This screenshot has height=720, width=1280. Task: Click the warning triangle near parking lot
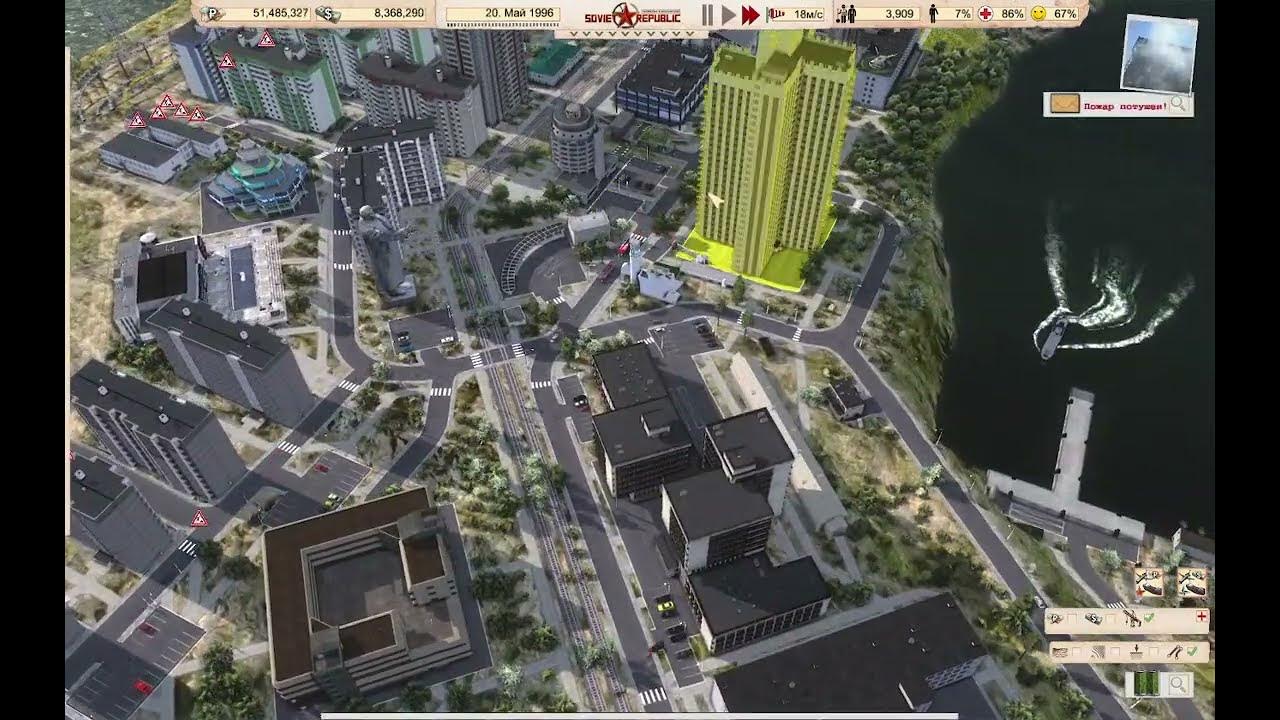[x=199, y=518]
